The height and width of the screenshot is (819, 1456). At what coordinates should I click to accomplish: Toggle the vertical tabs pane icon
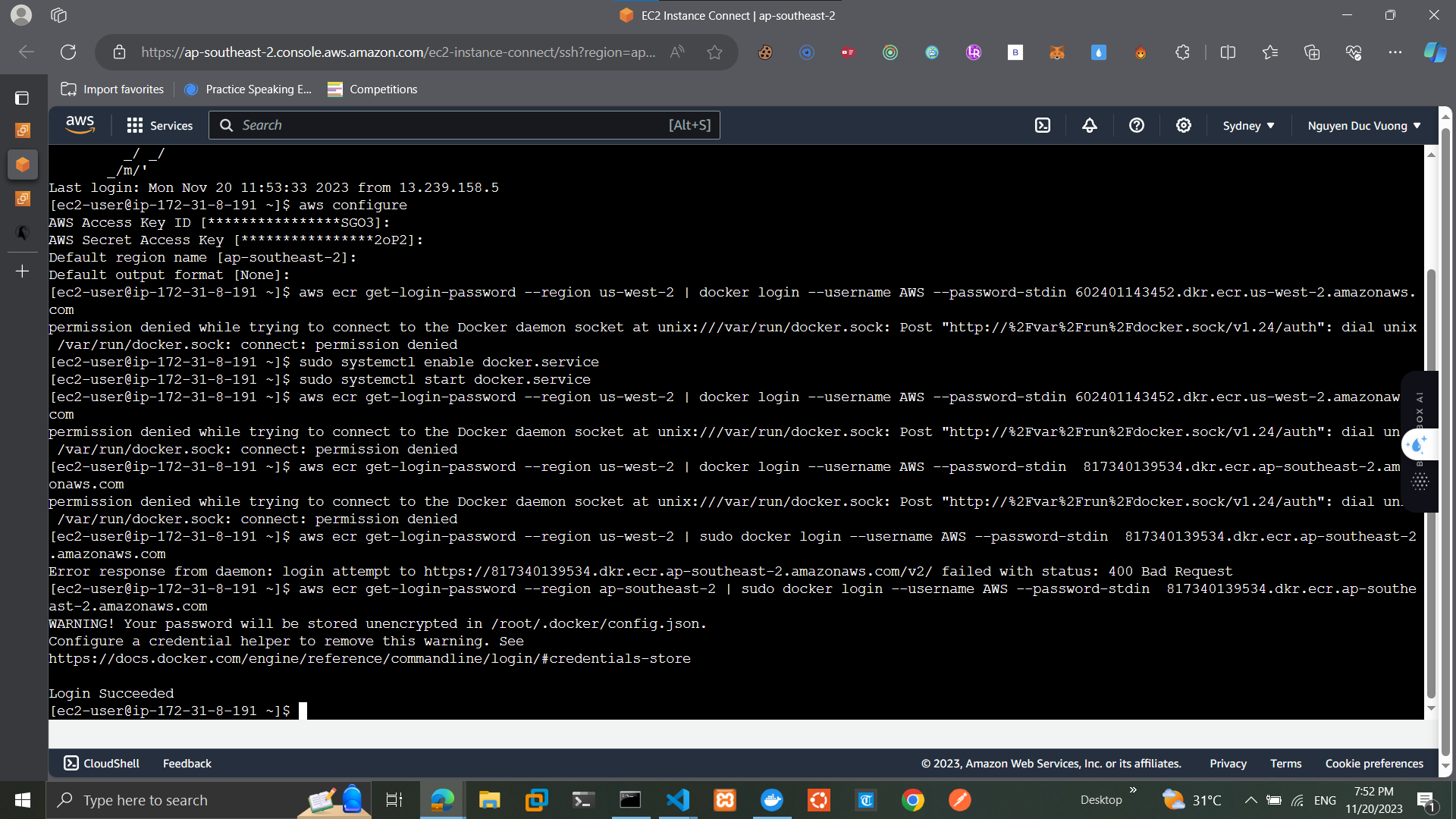pyautogui.click(x=22, y=98)
